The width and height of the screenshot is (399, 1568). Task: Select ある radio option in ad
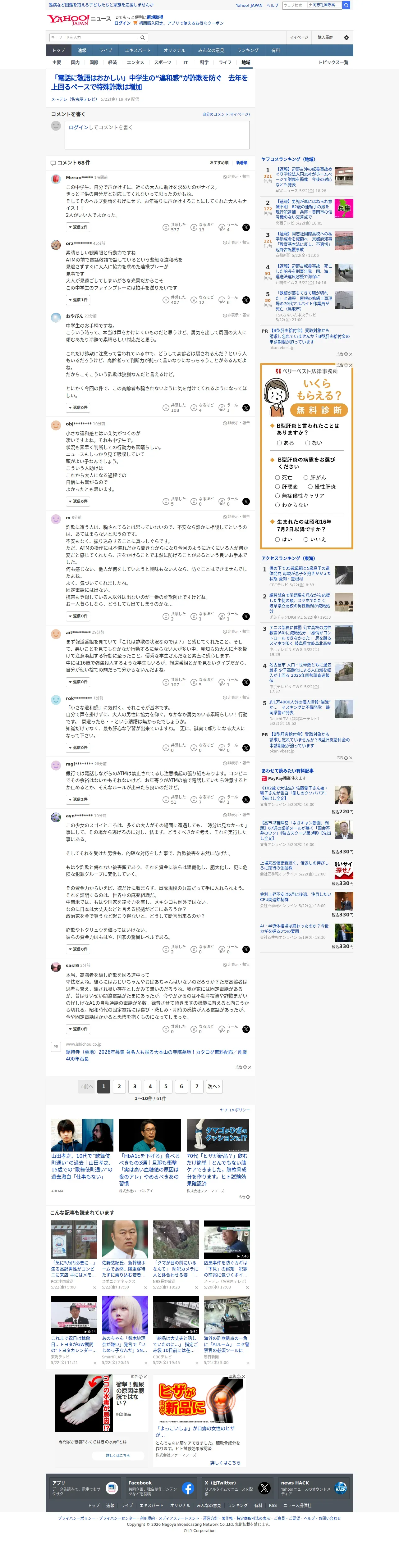(280, 443)
